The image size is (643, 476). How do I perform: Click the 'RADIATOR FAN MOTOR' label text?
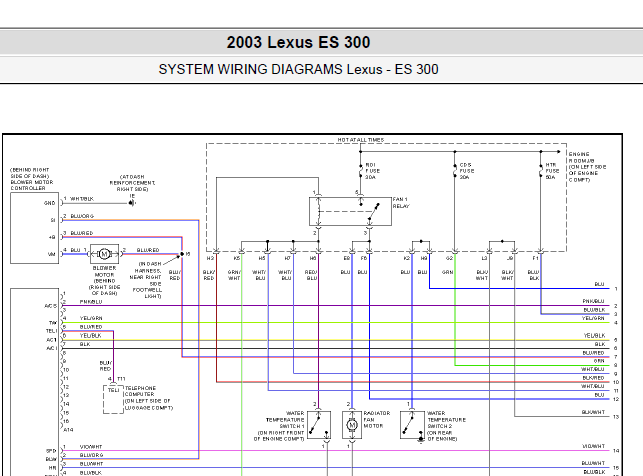[376, 420]
